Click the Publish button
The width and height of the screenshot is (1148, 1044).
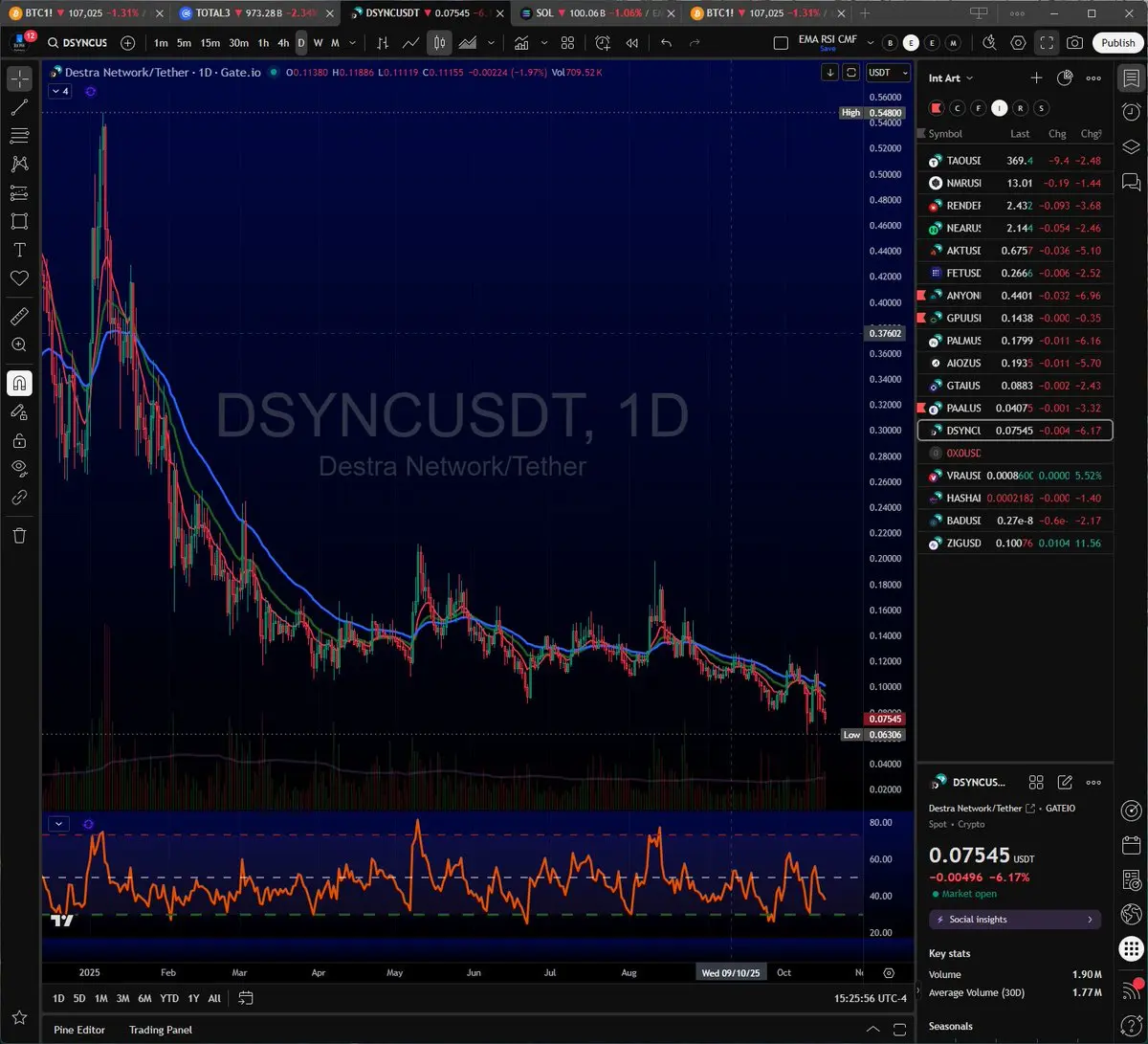click(x=1117, y=43)
